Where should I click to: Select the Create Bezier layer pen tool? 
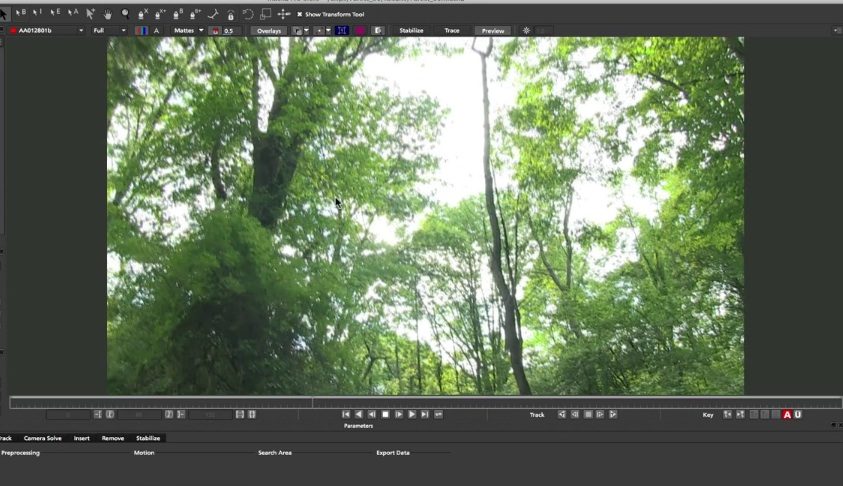178,14
